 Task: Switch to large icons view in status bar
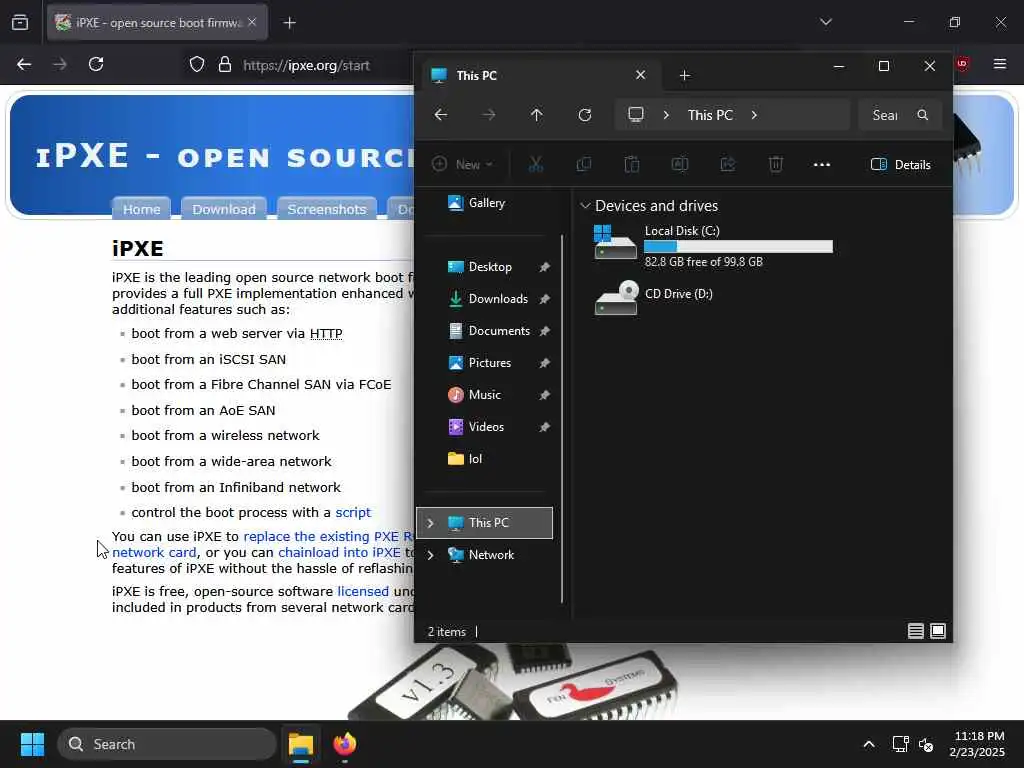point(938,631)
